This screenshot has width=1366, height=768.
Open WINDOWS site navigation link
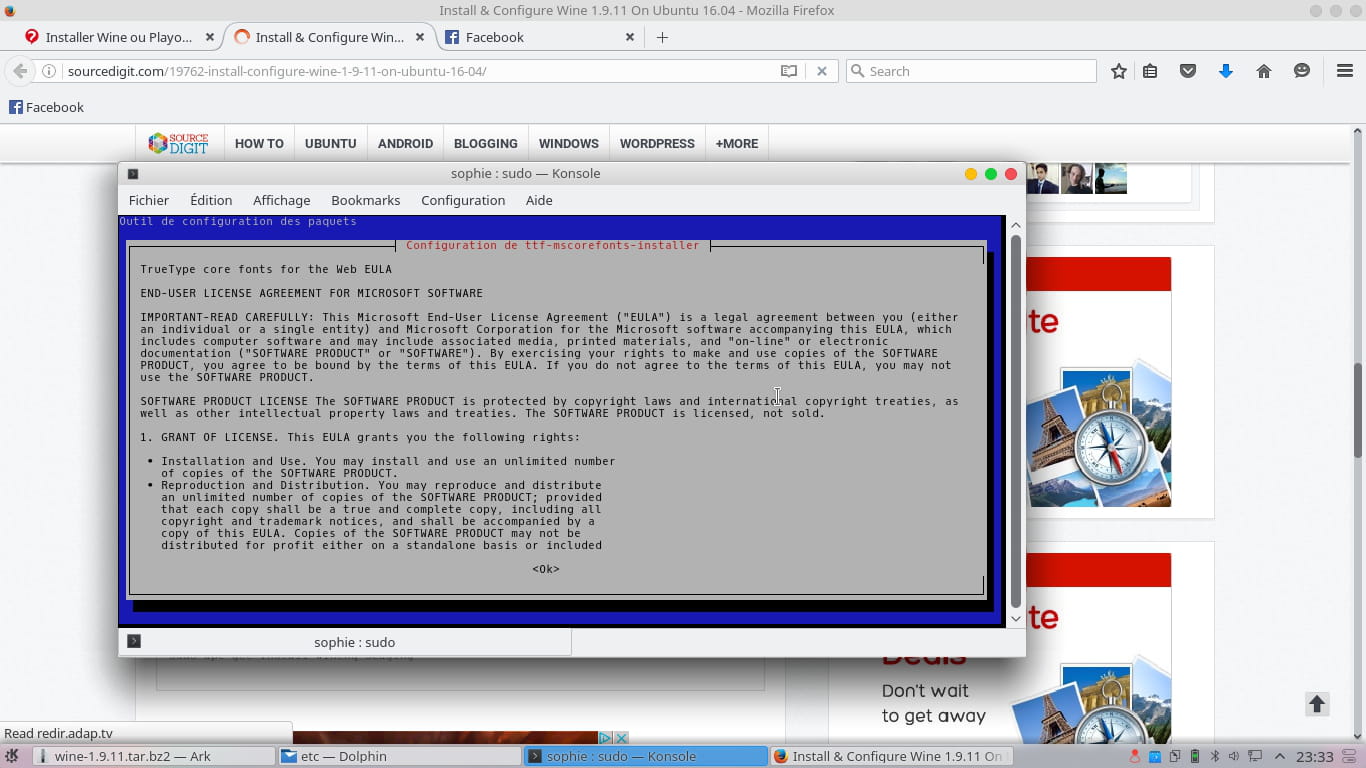pos(568,143)
